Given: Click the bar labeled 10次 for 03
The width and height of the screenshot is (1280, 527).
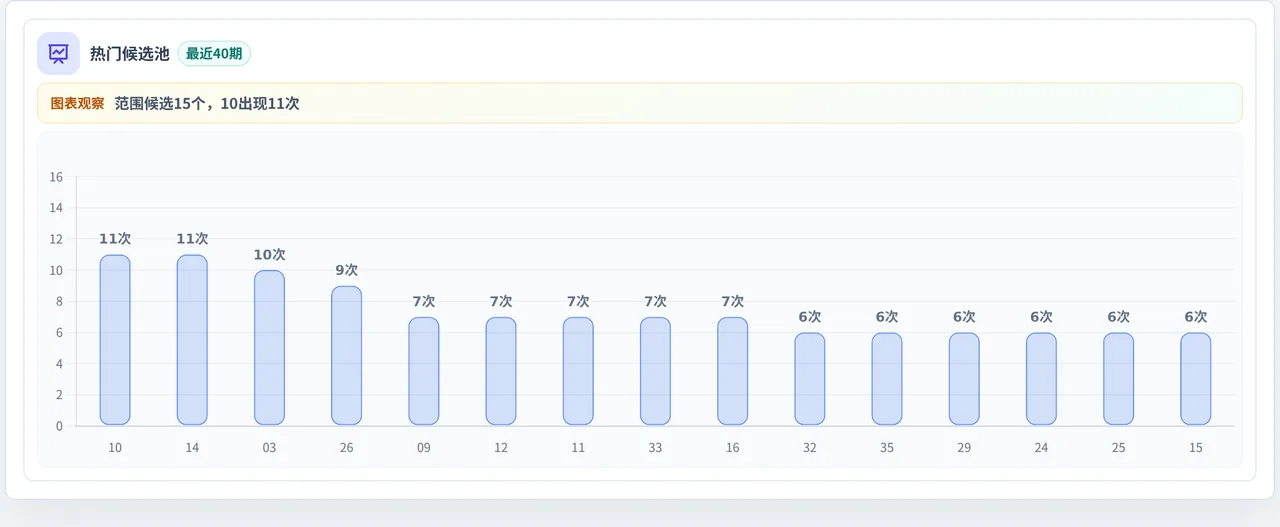Looking at the screenshot, I should [269, 348].
